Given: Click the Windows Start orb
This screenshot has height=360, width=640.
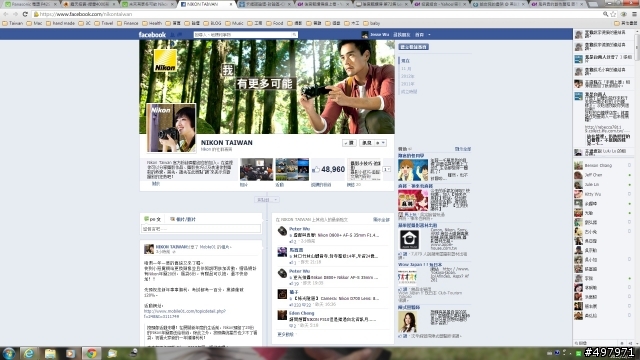Looking at the screenshot, I should tap(9, 353).
